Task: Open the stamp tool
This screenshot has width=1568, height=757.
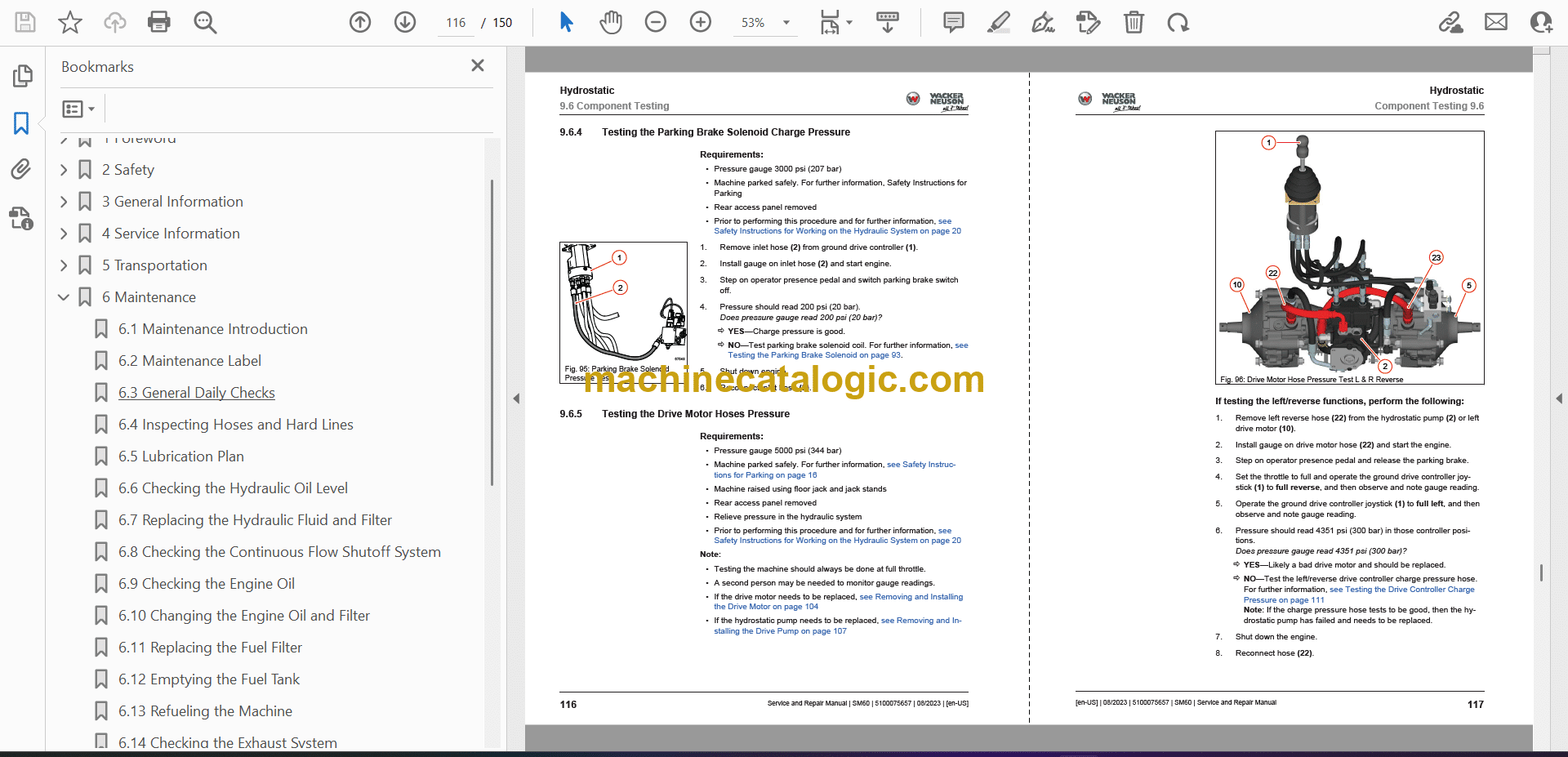Action: click(1088, 22)
